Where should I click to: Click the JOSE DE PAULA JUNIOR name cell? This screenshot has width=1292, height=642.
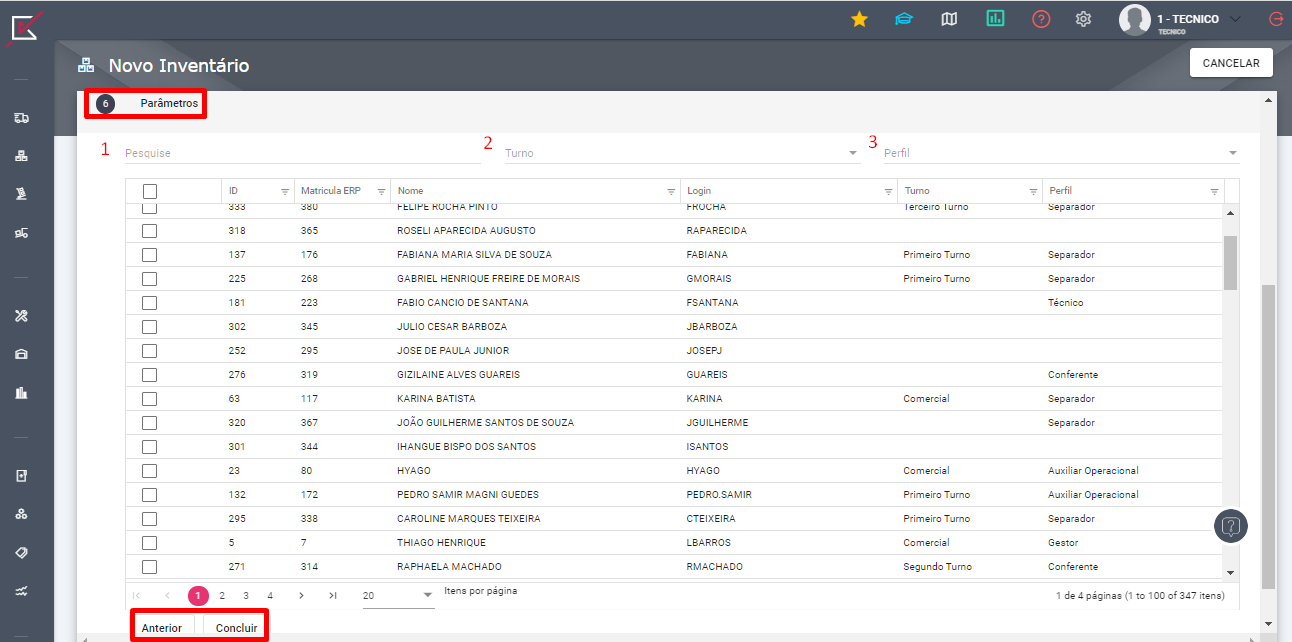click(x=453, y=351)
